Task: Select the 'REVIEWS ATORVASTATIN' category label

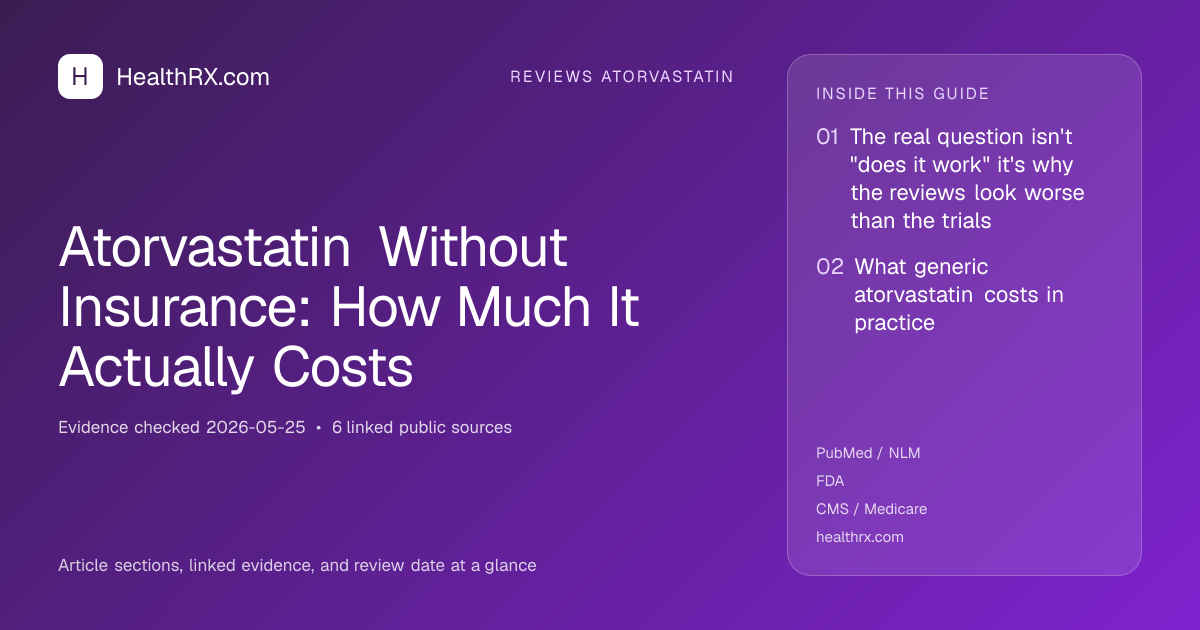Action: coord(622,77)
